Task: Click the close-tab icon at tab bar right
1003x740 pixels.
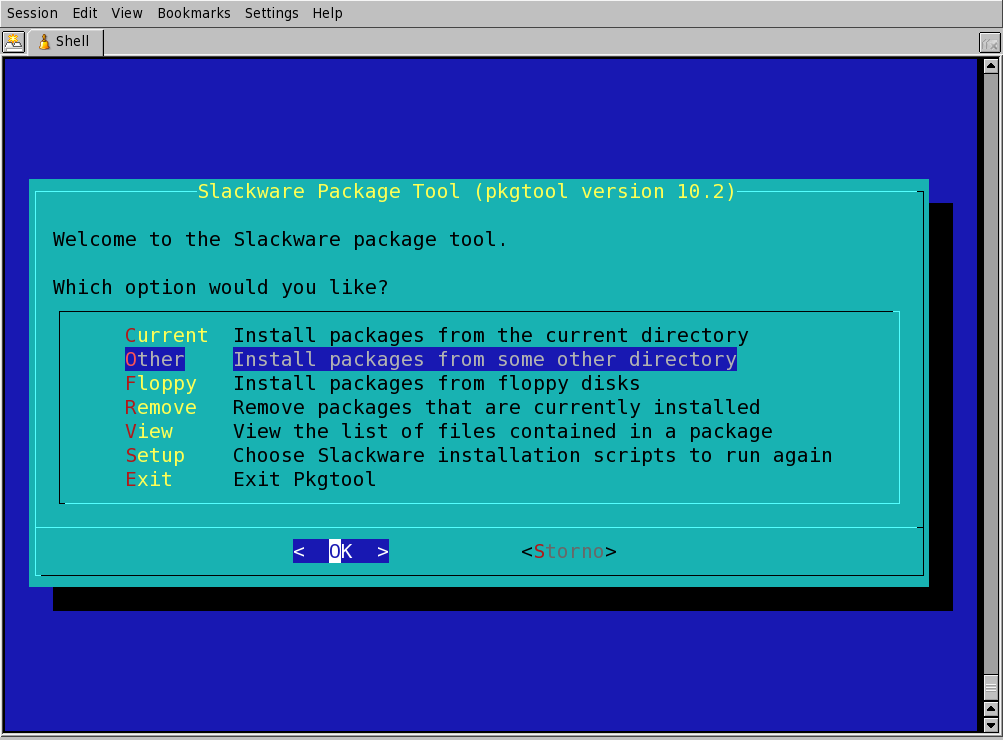Action: coord(990,43)
